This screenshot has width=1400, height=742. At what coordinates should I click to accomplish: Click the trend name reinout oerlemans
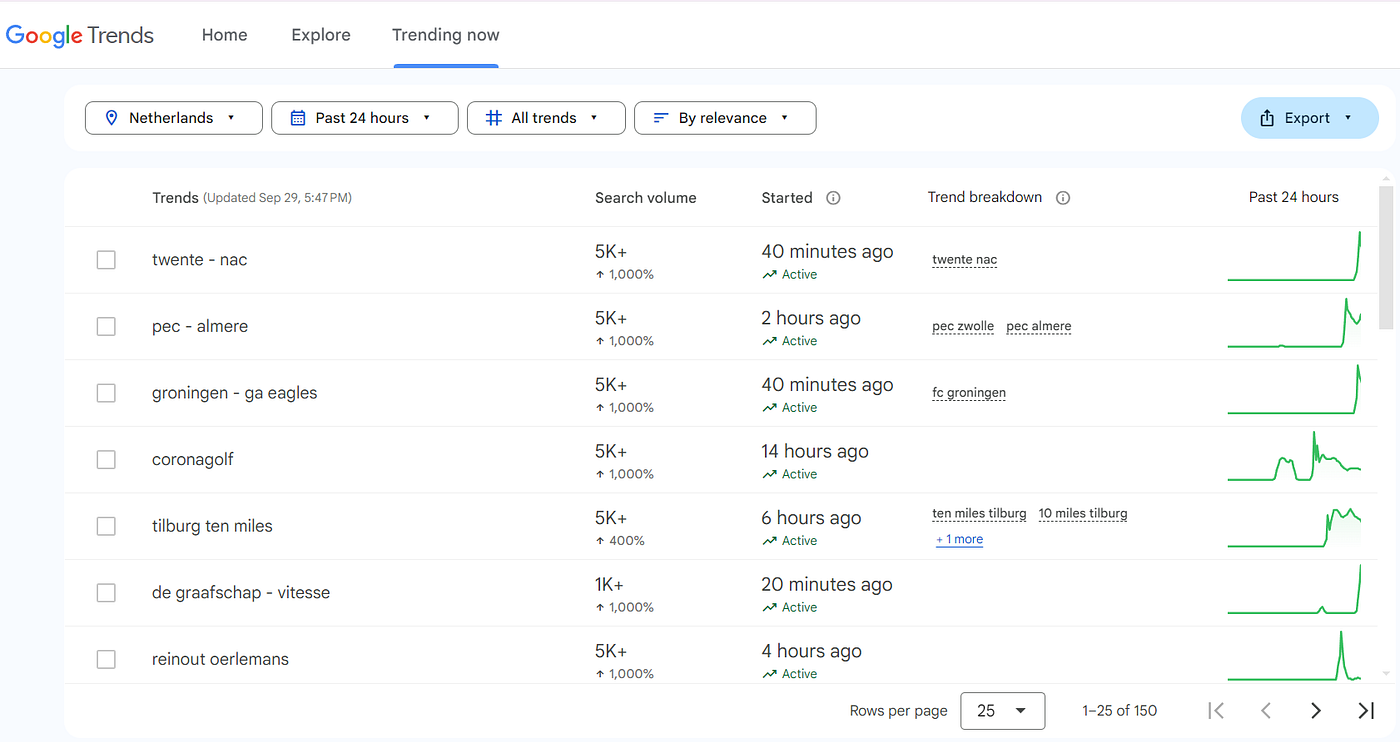click(220, 659)
